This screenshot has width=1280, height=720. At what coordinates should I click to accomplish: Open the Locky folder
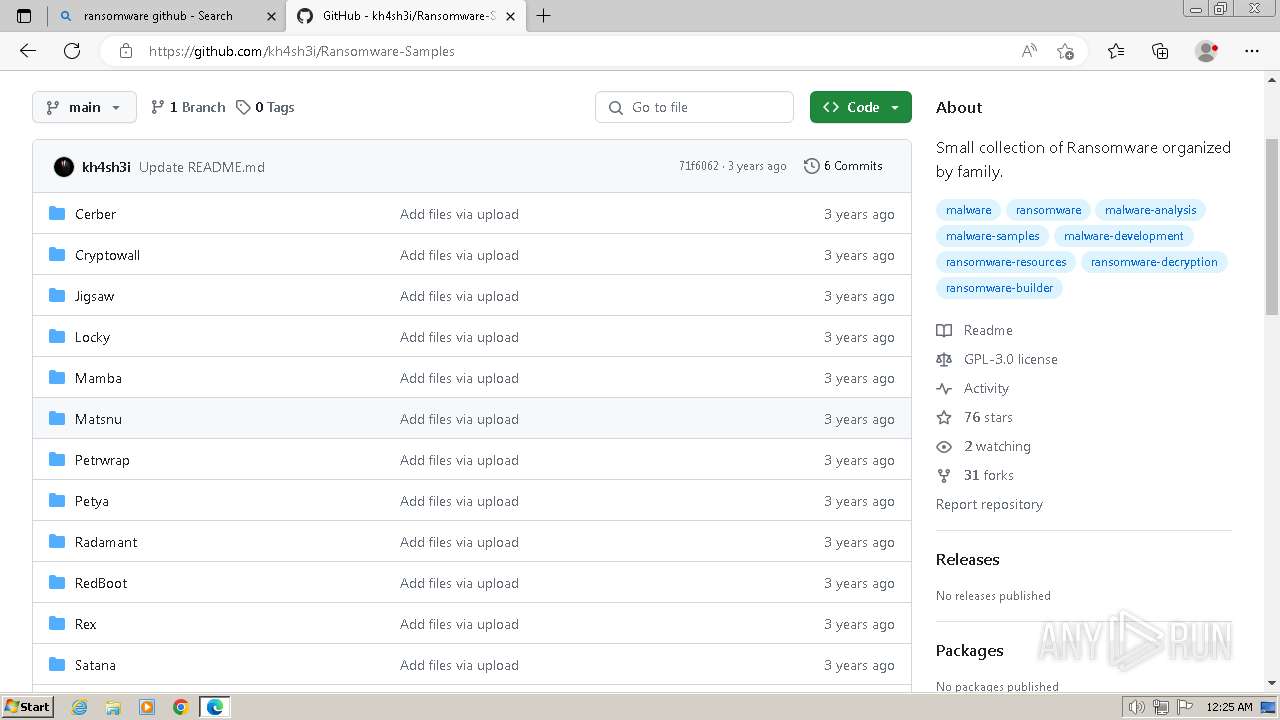pos(92,337)
